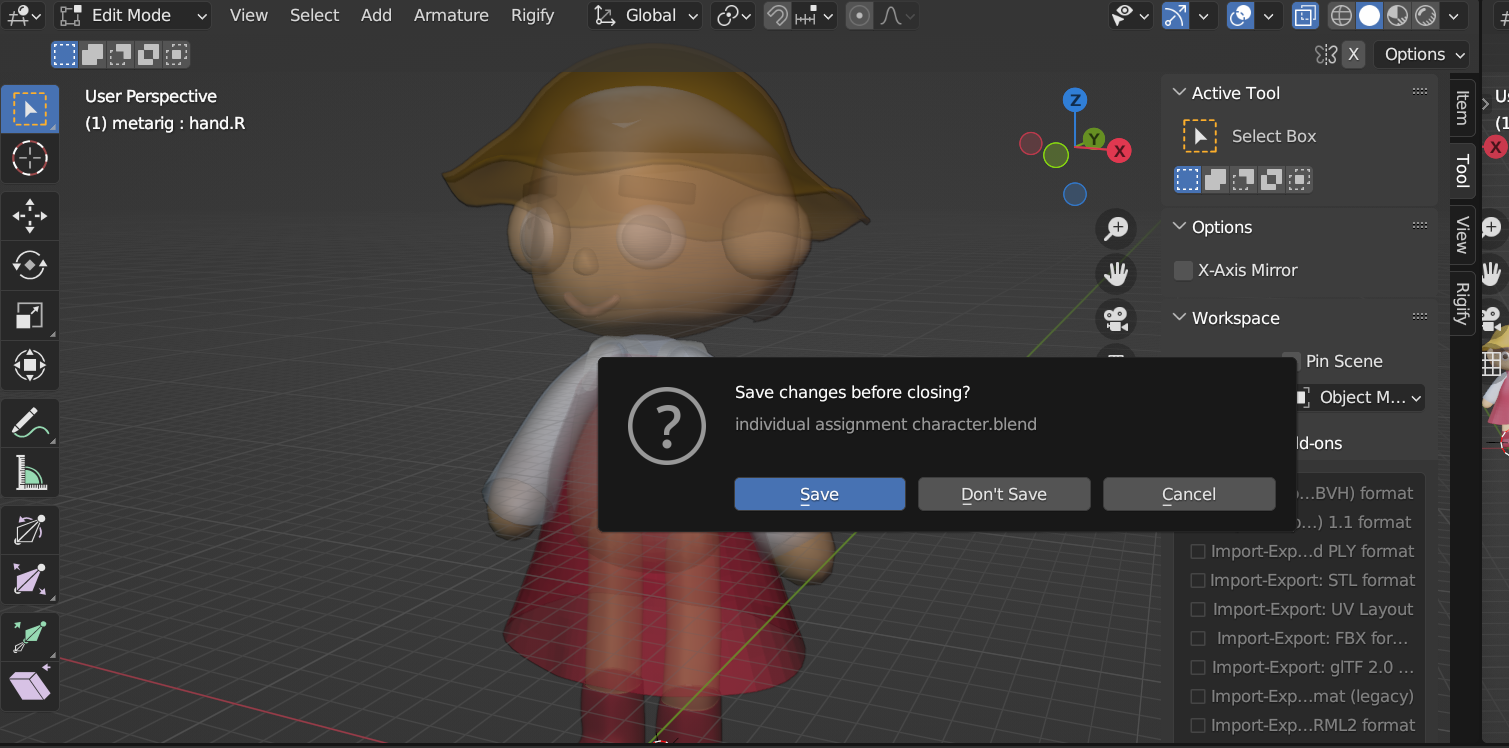
Task: Enable the X-Axis Mirror checkbox
Action: click(1184, 270)
